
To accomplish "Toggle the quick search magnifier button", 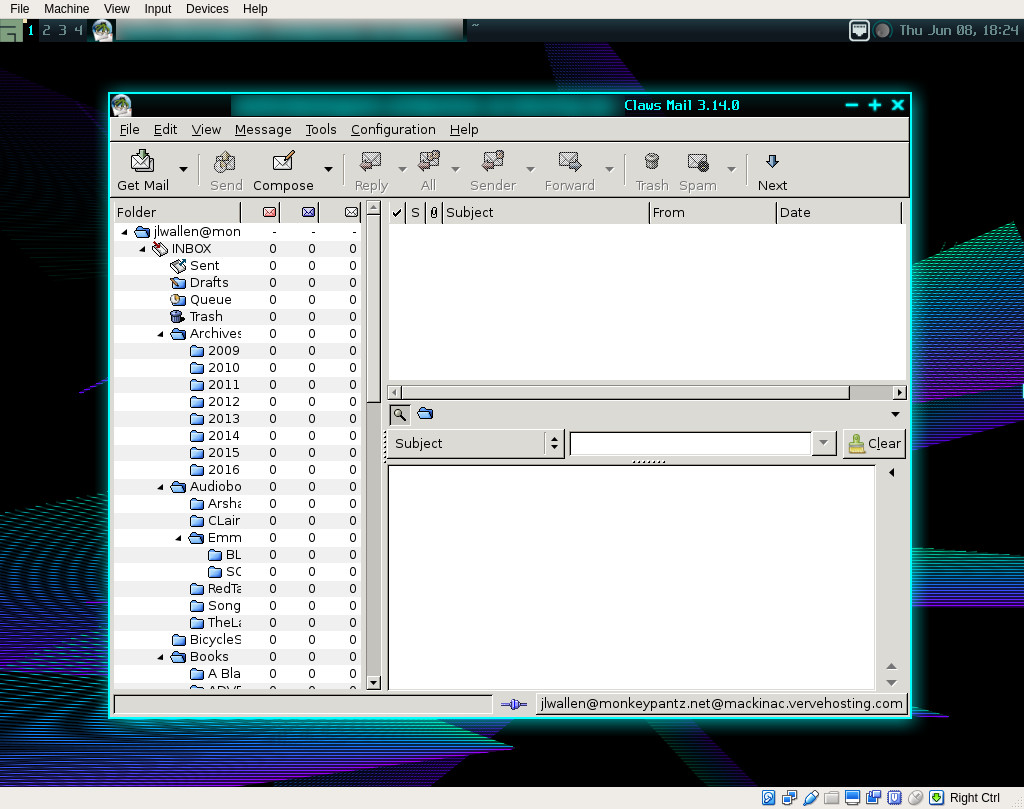I will pos(399,414).
